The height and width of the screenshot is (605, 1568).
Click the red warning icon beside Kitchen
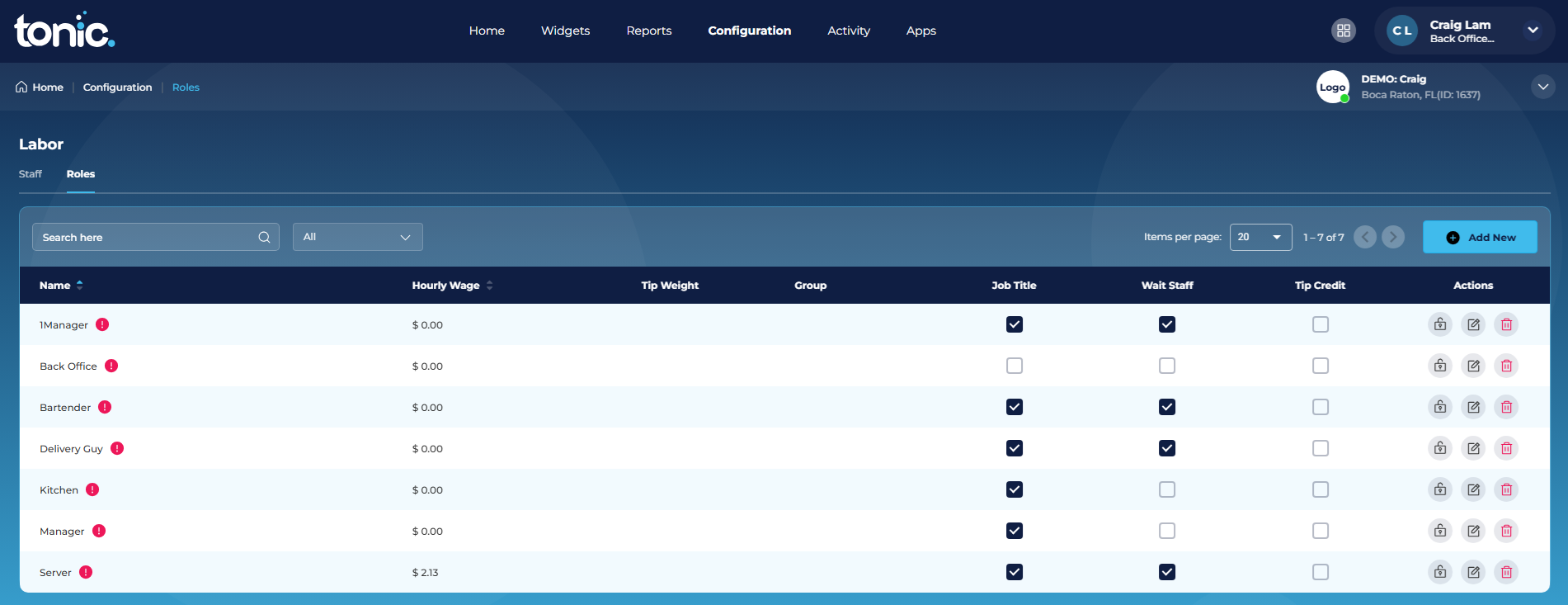[92, 489]
